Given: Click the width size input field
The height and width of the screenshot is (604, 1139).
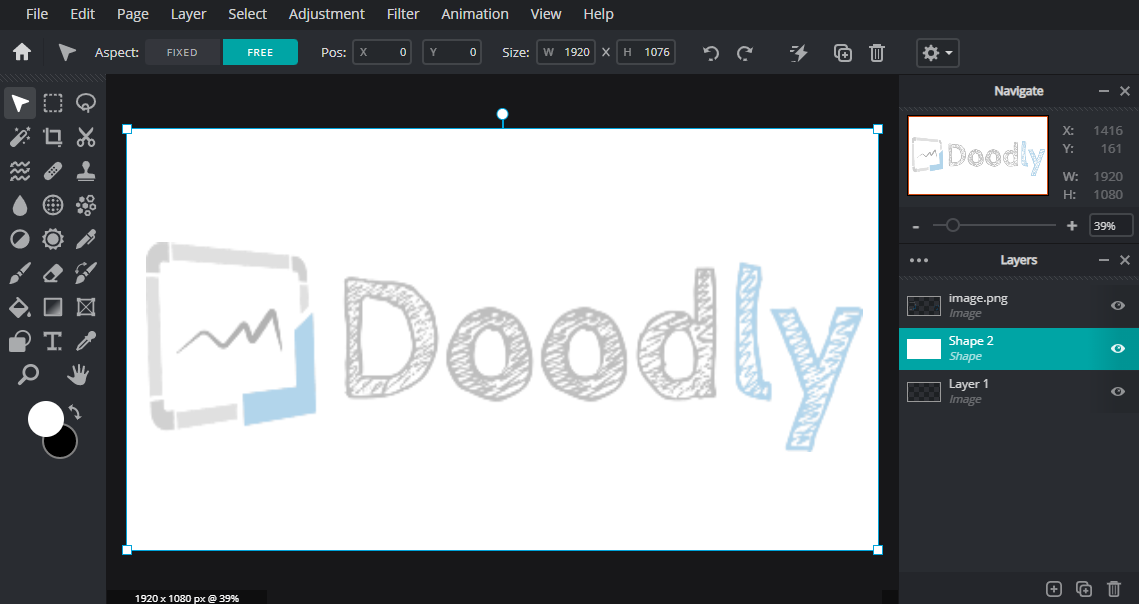Looking at the screenshot, I should [x=566, y=52].
